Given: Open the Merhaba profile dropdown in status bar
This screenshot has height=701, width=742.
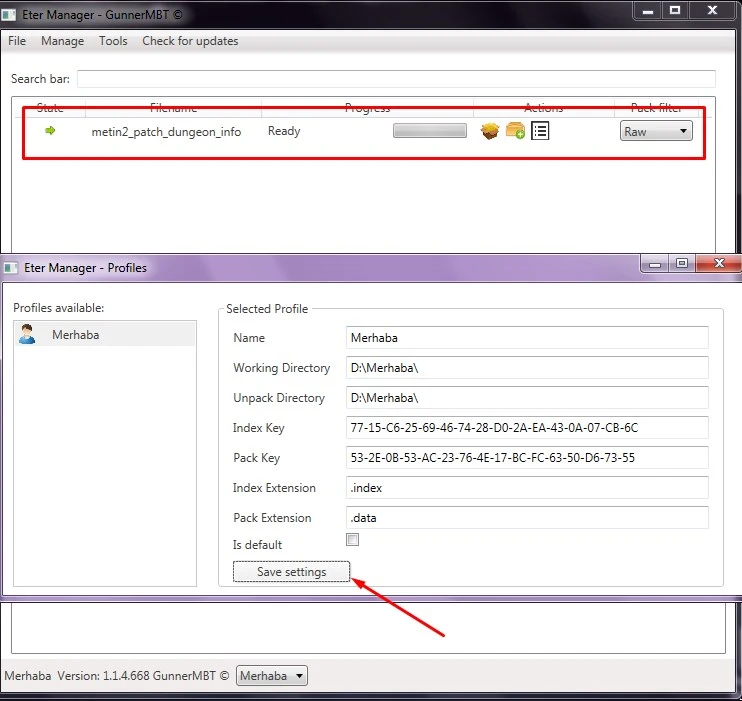Looking at the screenshot, I should 272,675.
